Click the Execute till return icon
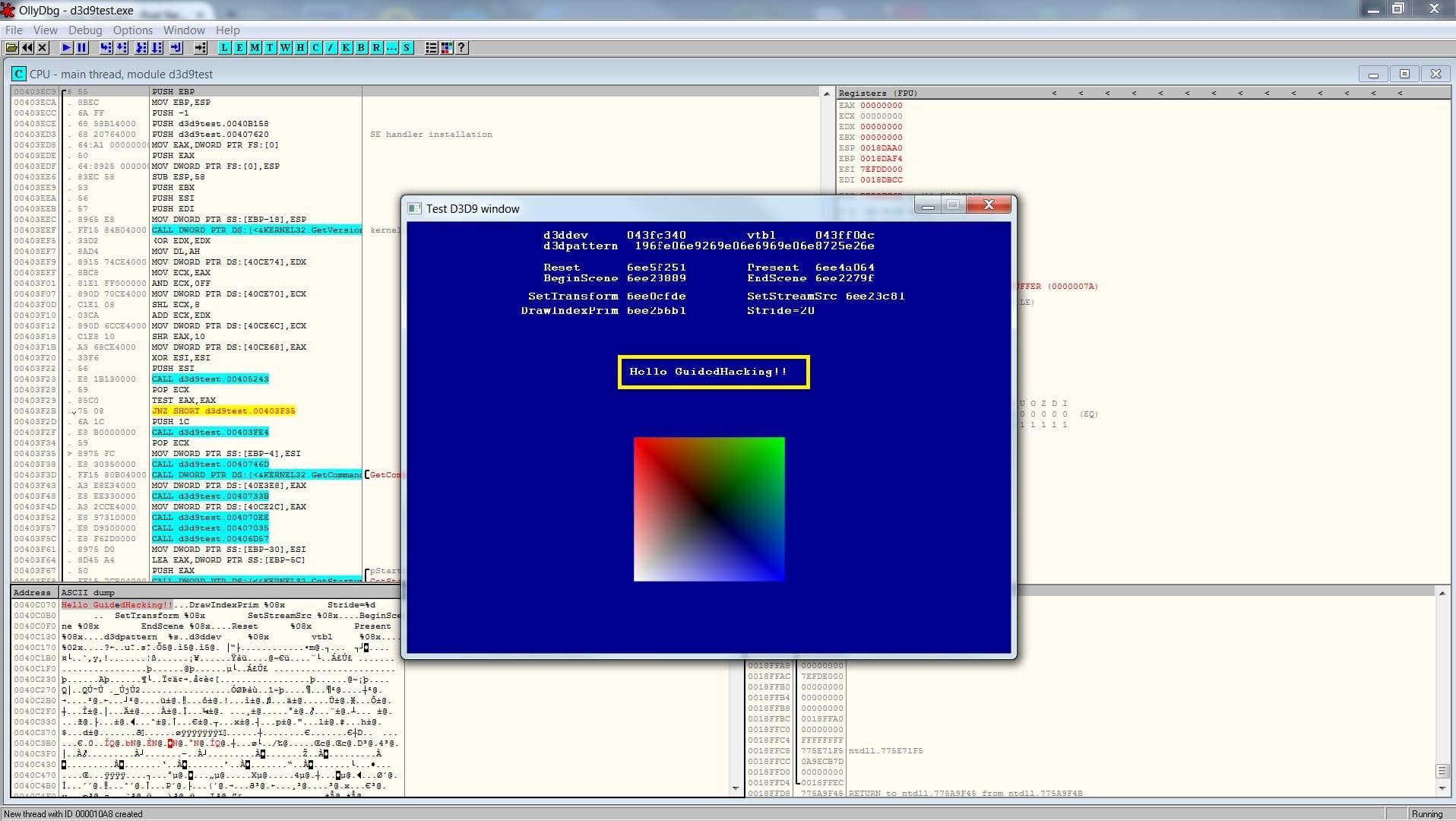The width and height of the screenshot is (1456, 821). pyautogui.click(x=176, y=48)
